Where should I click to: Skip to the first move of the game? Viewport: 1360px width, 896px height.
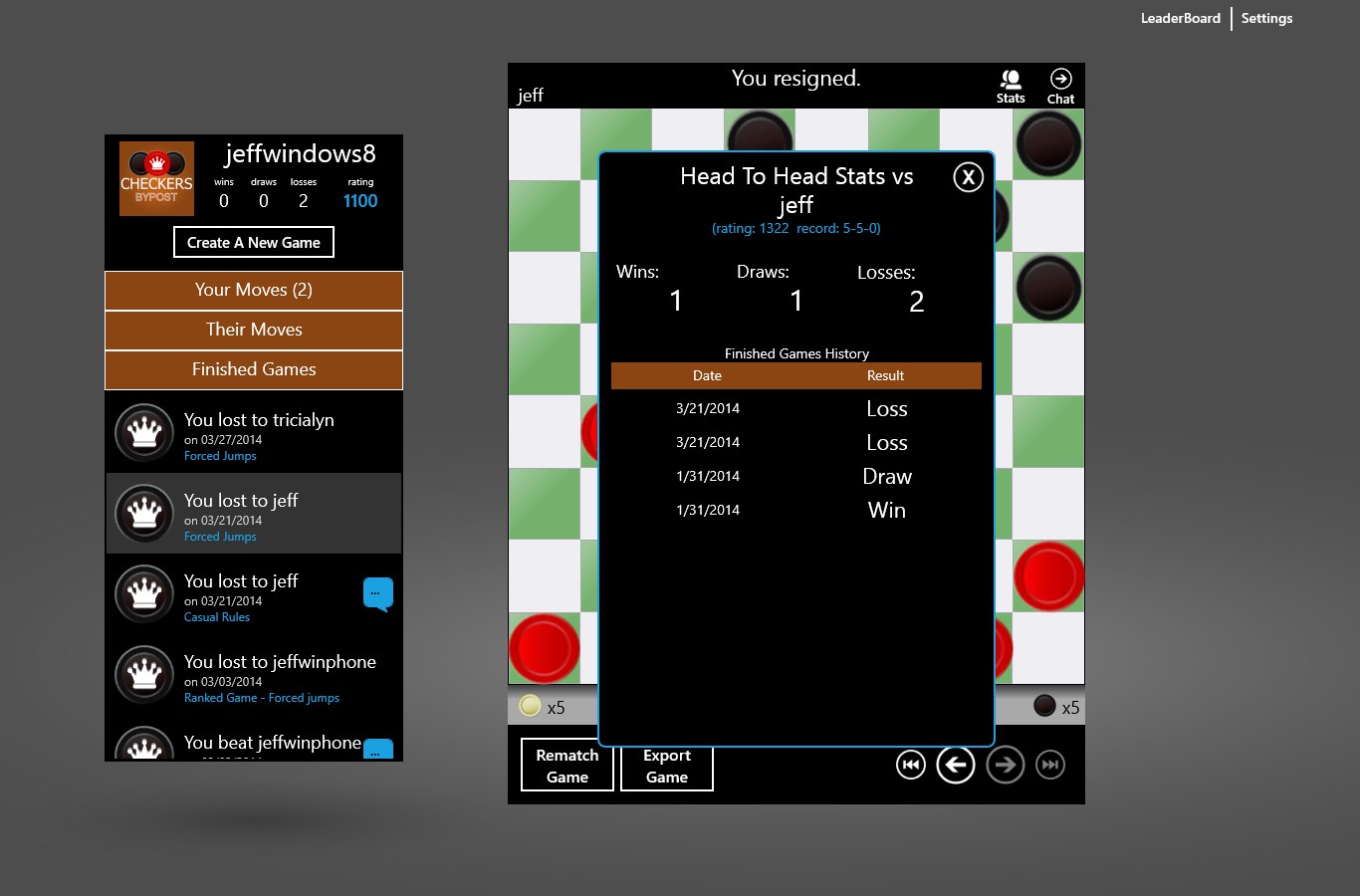click(909, 764)
